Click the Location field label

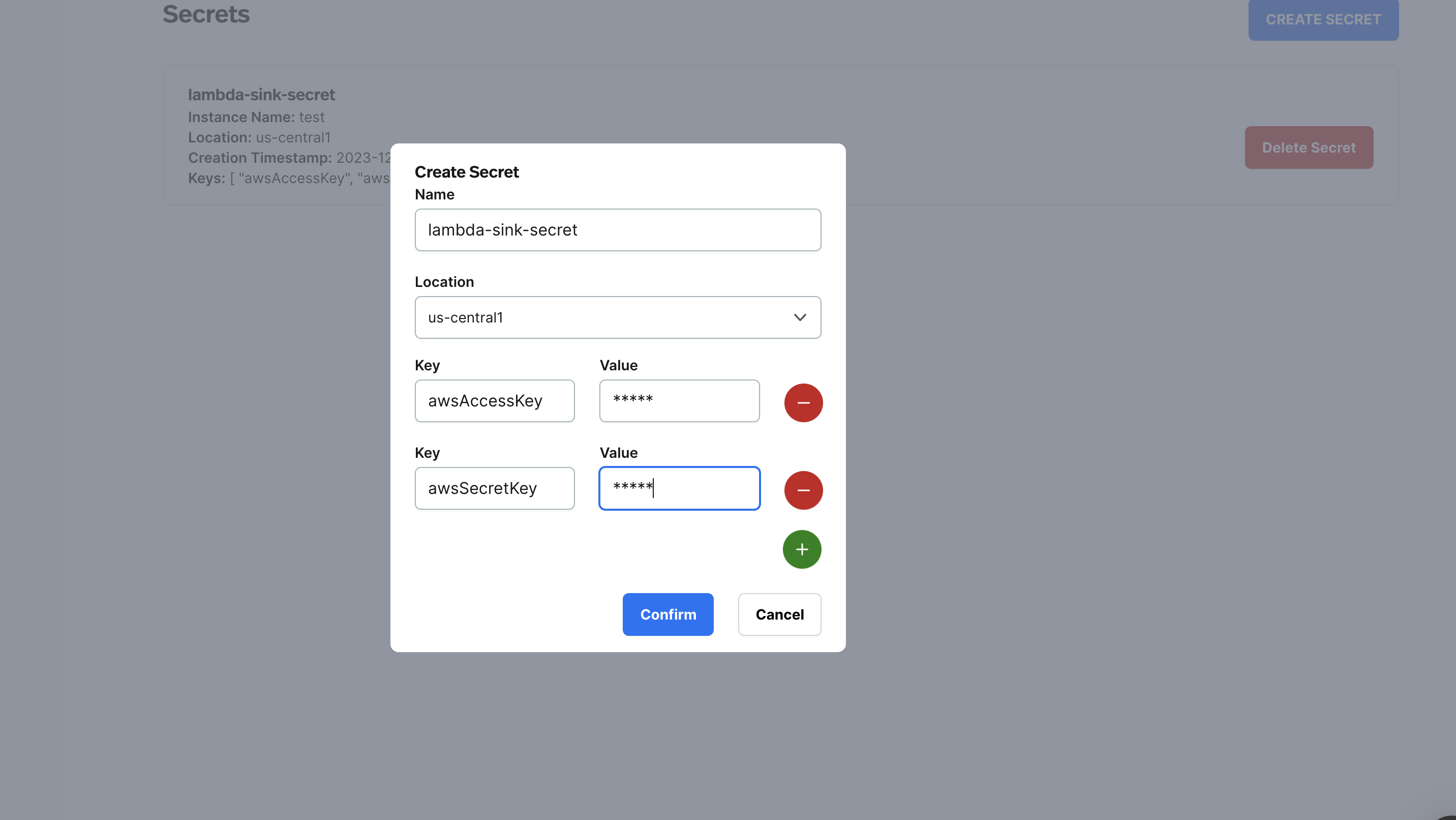pos(444,282)
